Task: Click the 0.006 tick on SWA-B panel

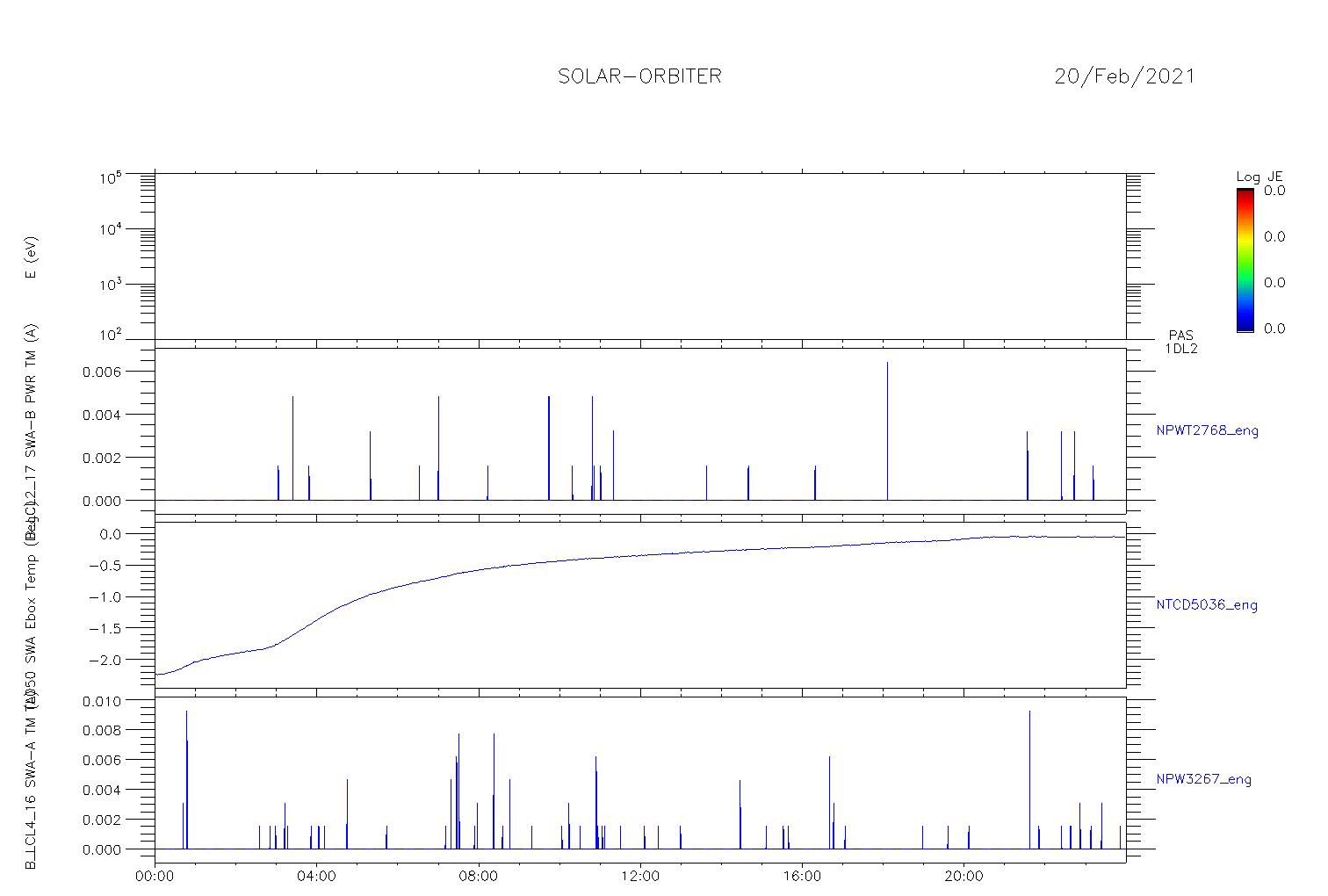Action: [102, 372]
